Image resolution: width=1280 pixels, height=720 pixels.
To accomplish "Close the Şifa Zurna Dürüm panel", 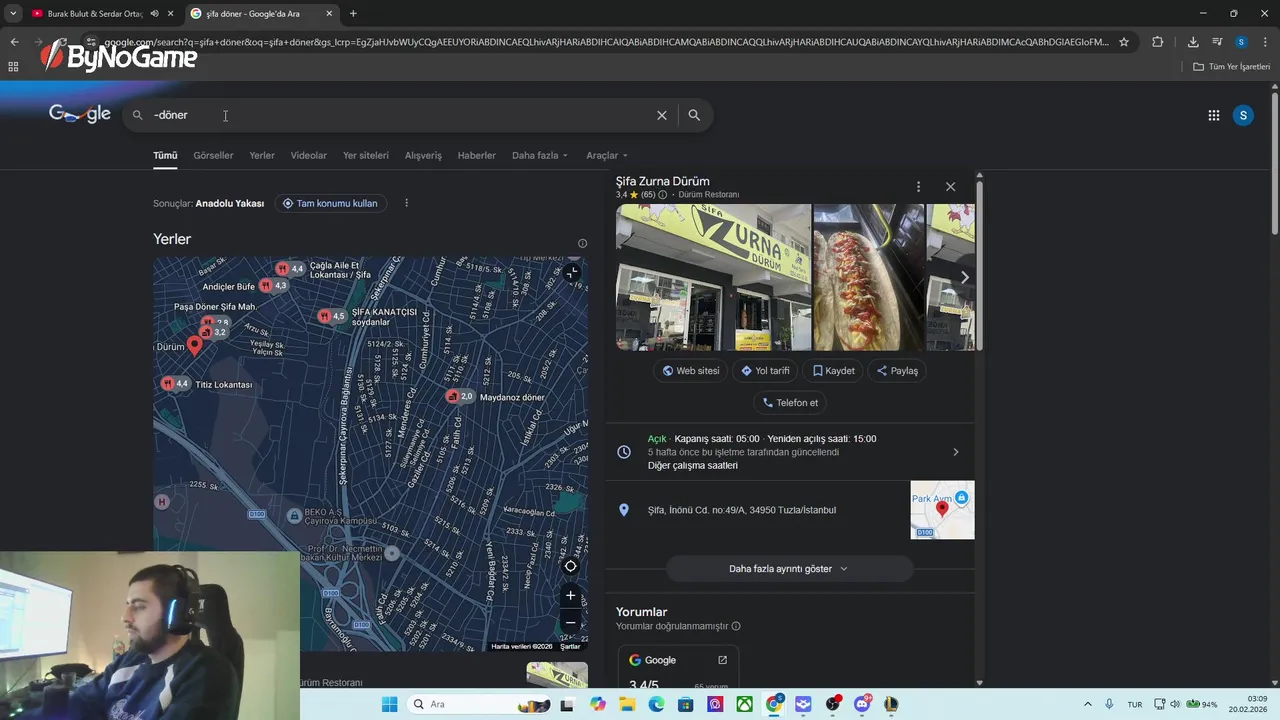I will (x=950, y=187).
